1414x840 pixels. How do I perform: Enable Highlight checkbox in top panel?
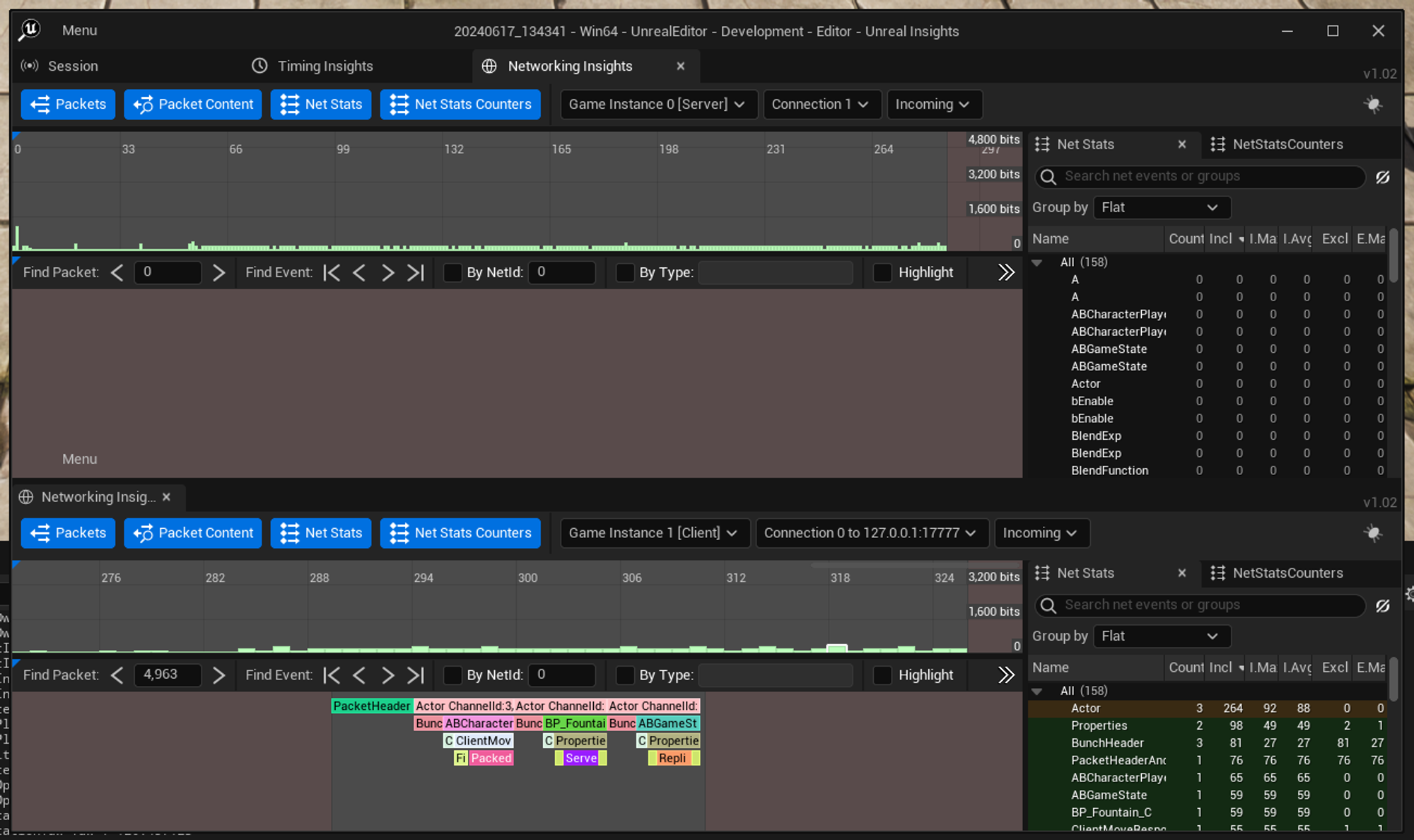(x=882, y=272)
